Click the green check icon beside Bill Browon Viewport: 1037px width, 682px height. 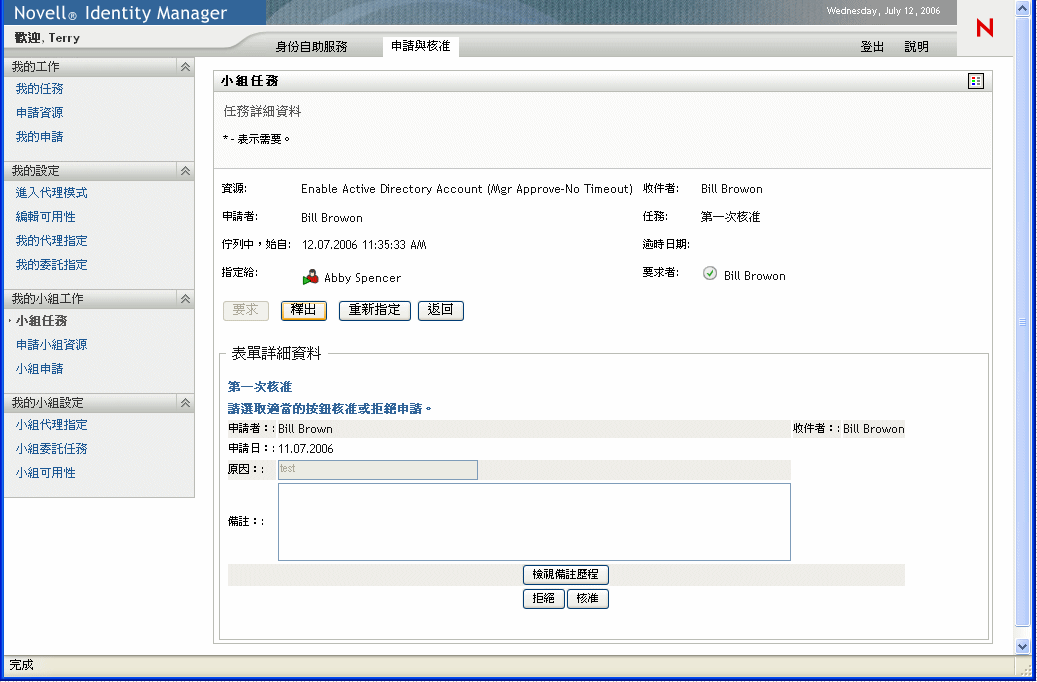point(710,273)
